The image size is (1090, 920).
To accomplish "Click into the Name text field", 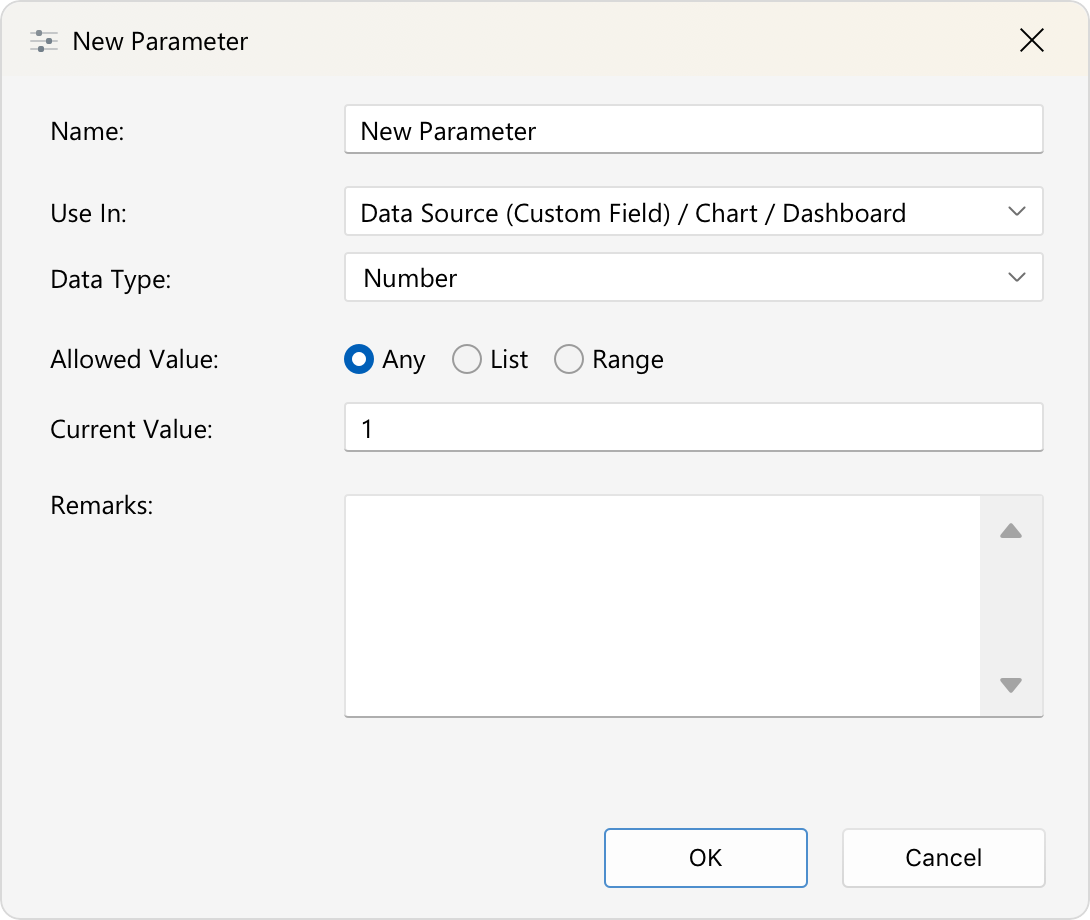I will pos(694,129).
